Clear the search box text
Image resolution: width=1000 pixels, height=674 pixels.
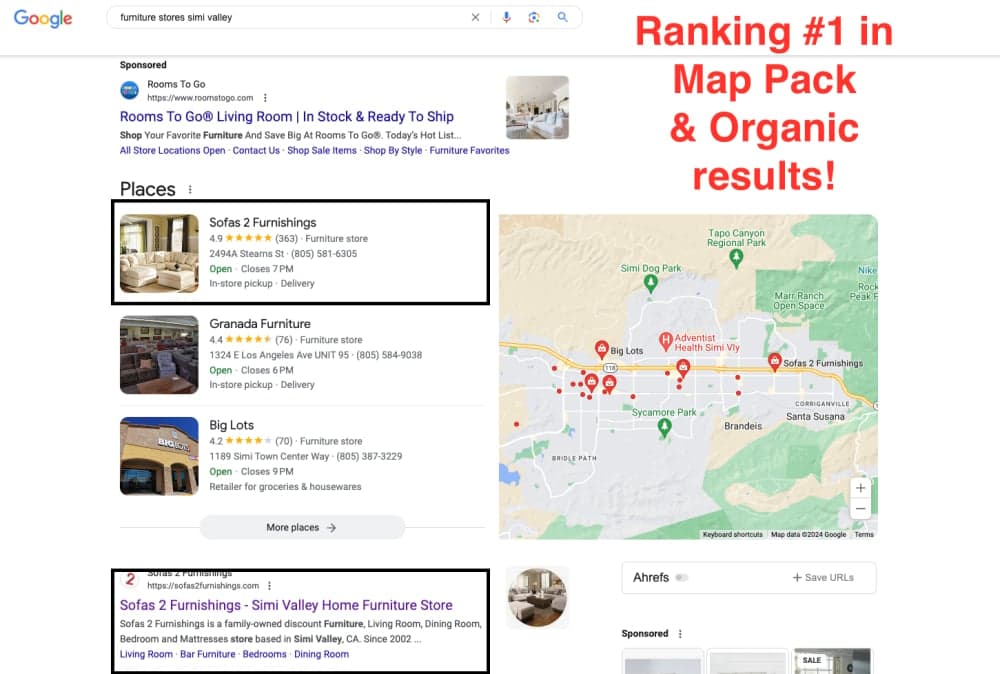click(475, 17)
